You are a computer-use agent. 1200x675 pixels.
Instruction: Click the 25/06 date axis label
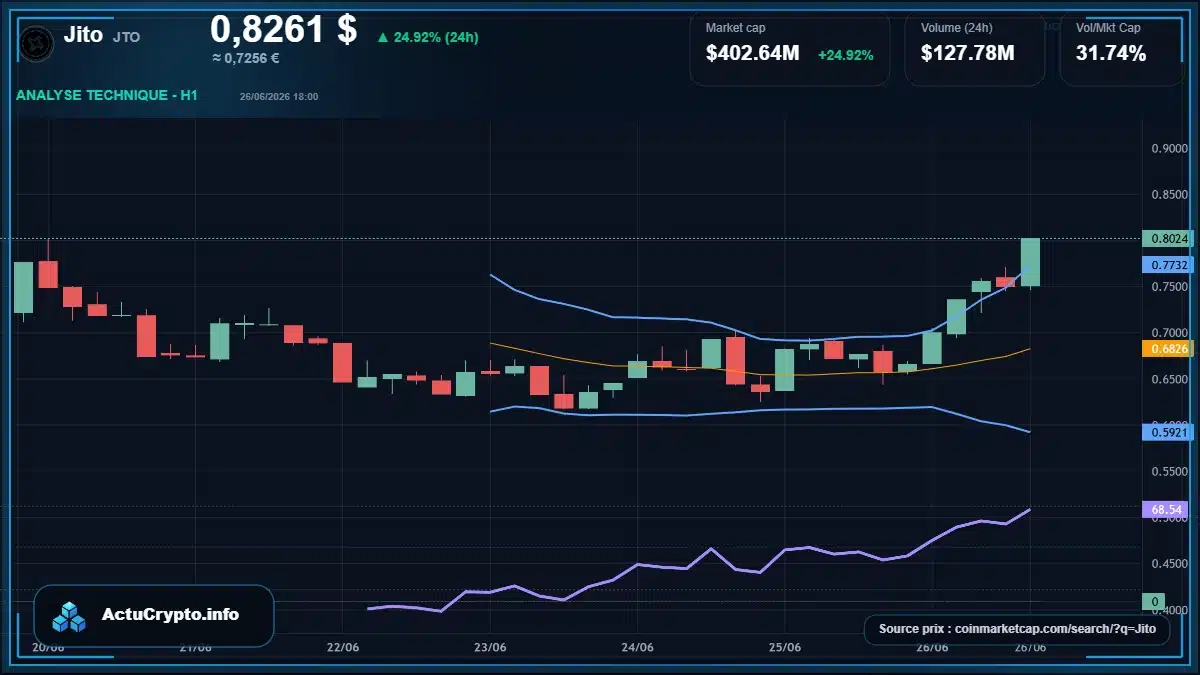(785, 648)
